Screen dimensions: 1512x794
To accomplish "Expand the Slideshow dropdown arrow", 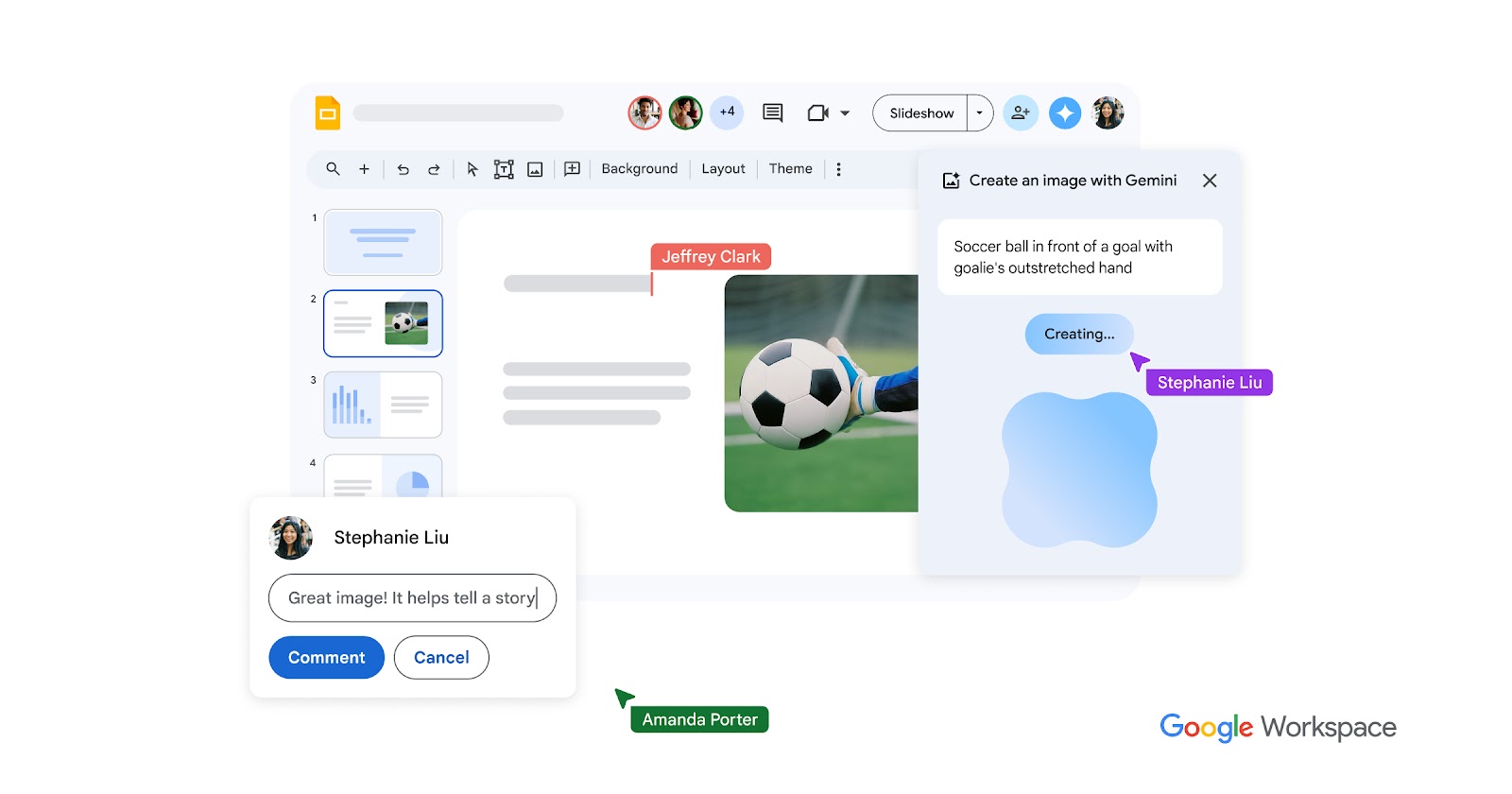I will point(980,113).
